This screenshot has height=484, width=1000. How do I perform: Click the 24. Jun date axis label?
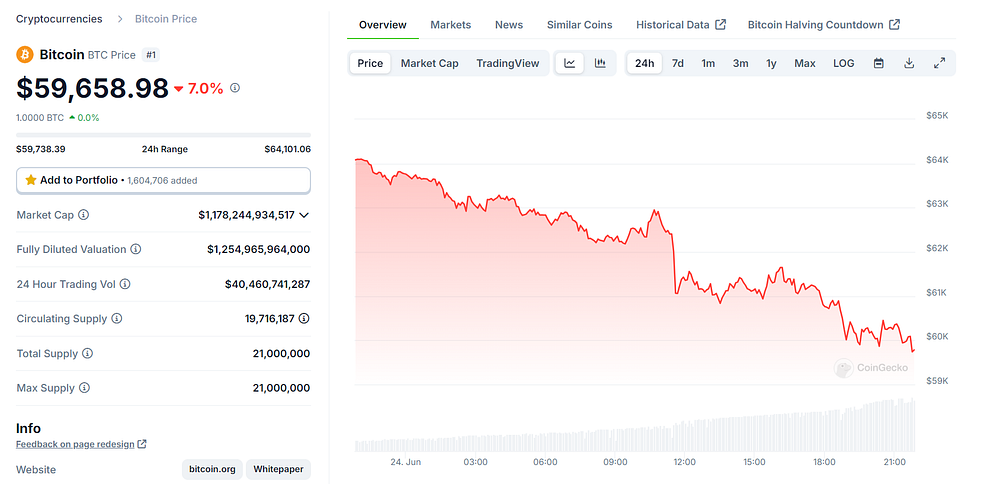[x=406, y=462]
